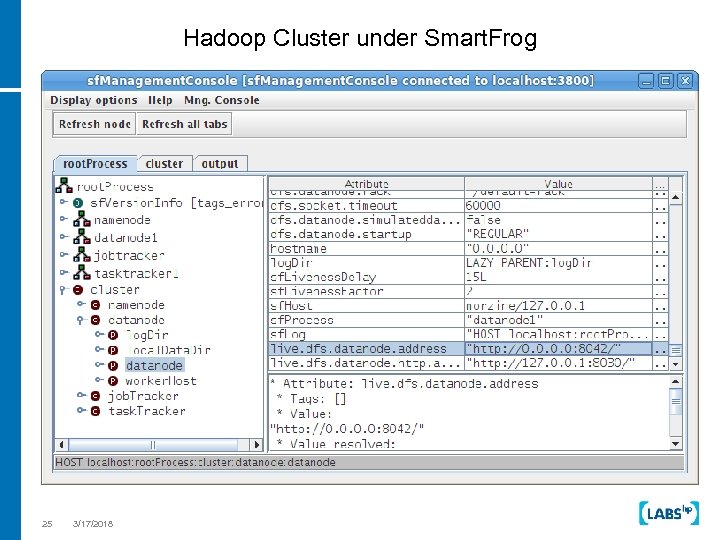Open the Help menu

(x=160, y=100)
